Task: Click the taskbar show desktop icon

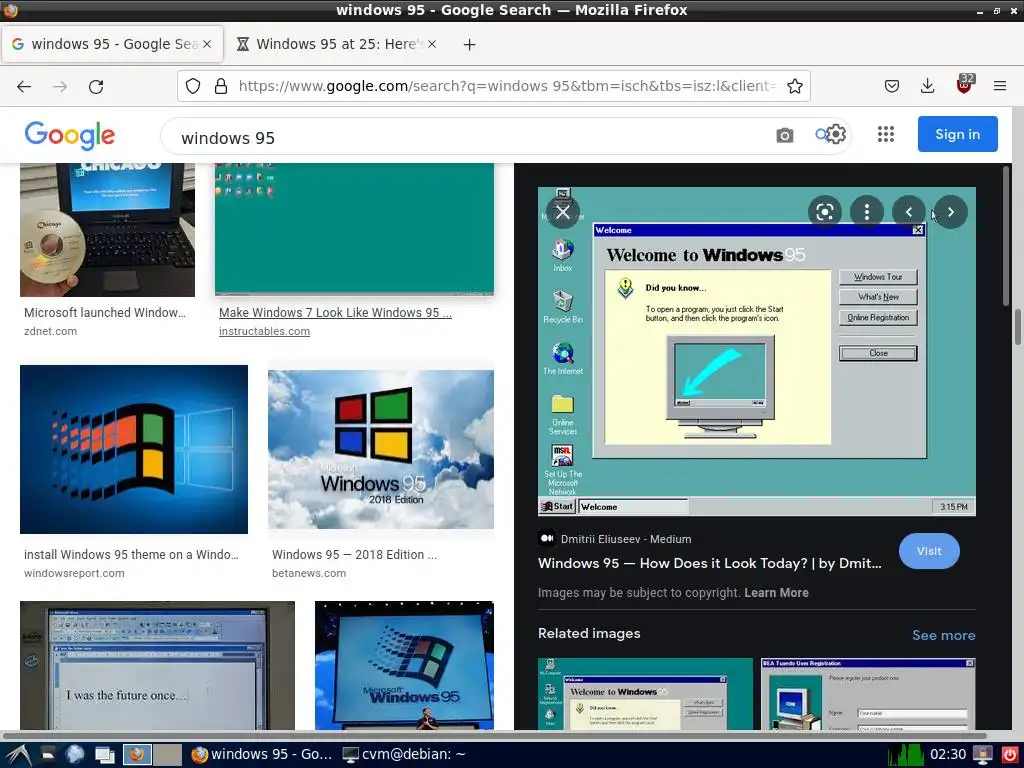Action: (x=48, y=755)
